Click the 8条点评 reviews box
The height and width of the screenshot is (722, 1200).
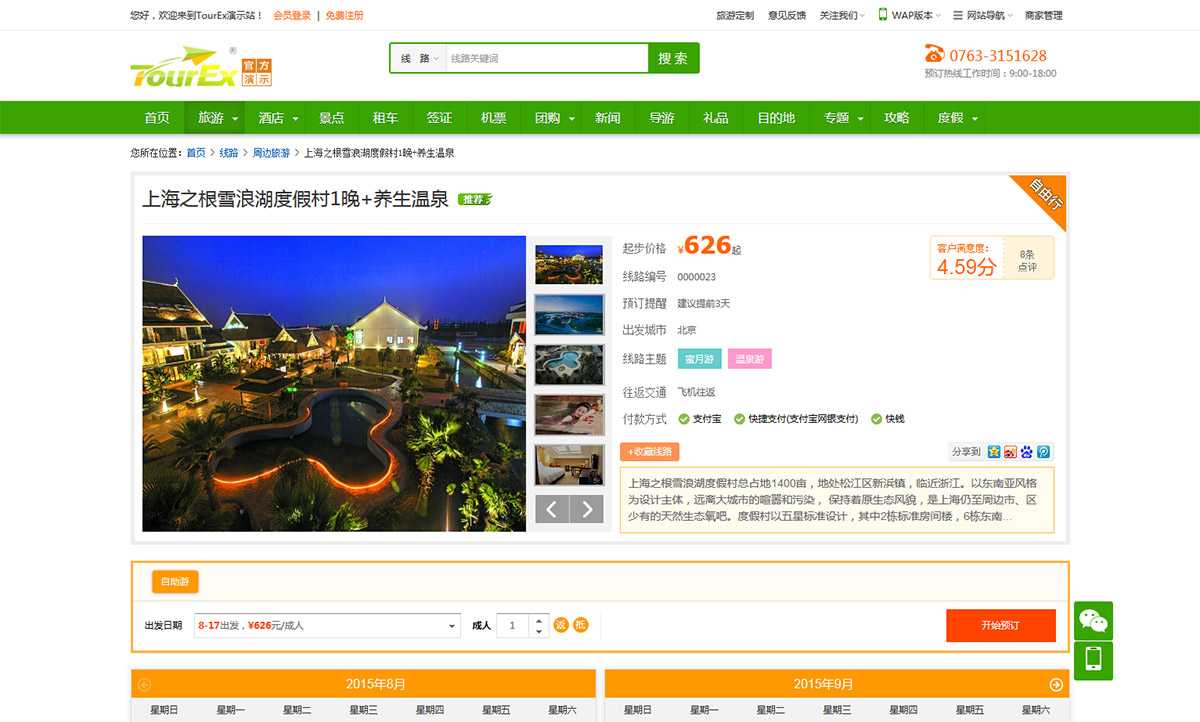pyautogui.click(x=1027, y=260)
